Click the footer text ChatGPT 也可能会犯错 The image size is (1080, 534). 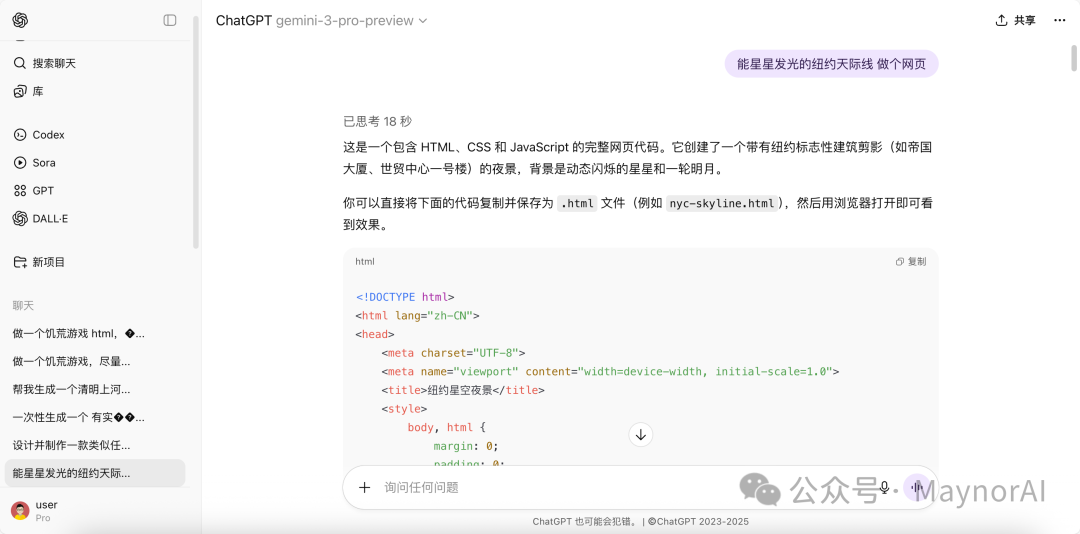point(586,522)
